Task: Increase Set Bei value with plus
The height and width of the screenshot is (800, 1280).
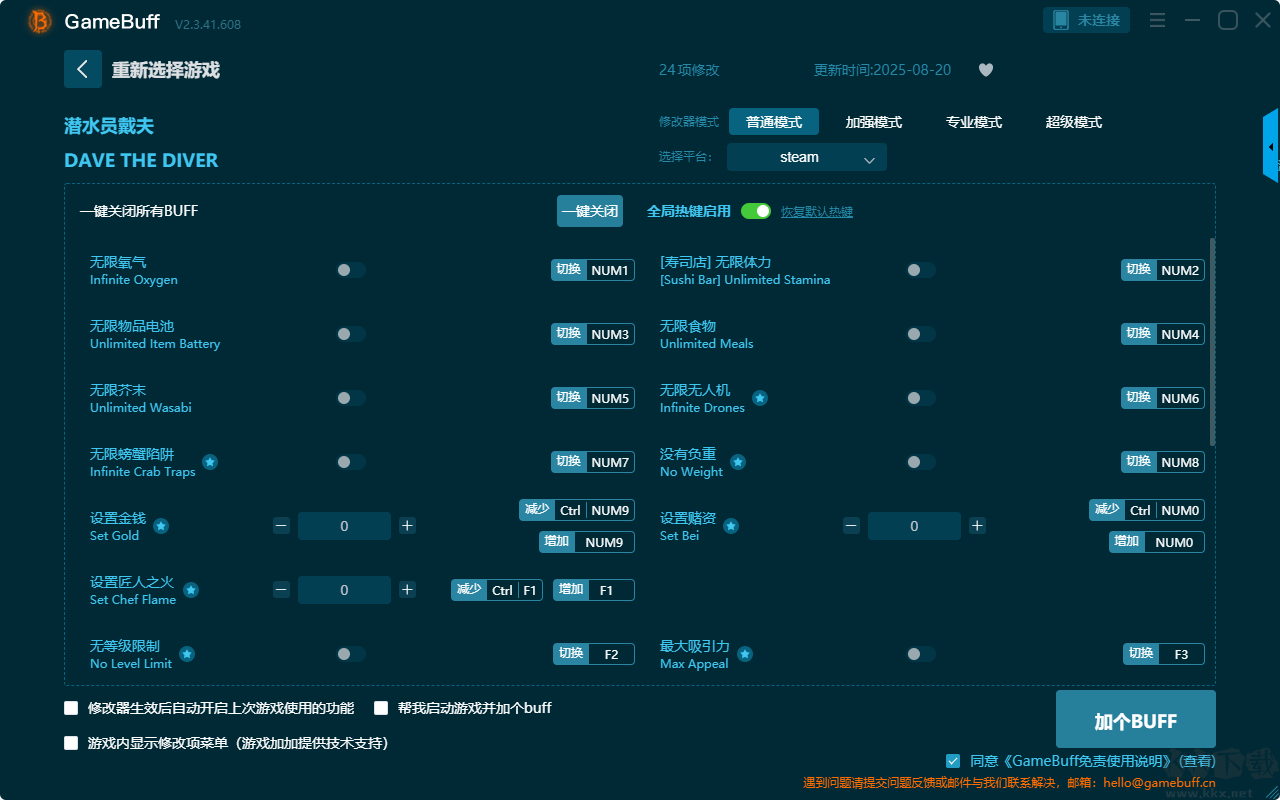Action: (x=977, y=526)
